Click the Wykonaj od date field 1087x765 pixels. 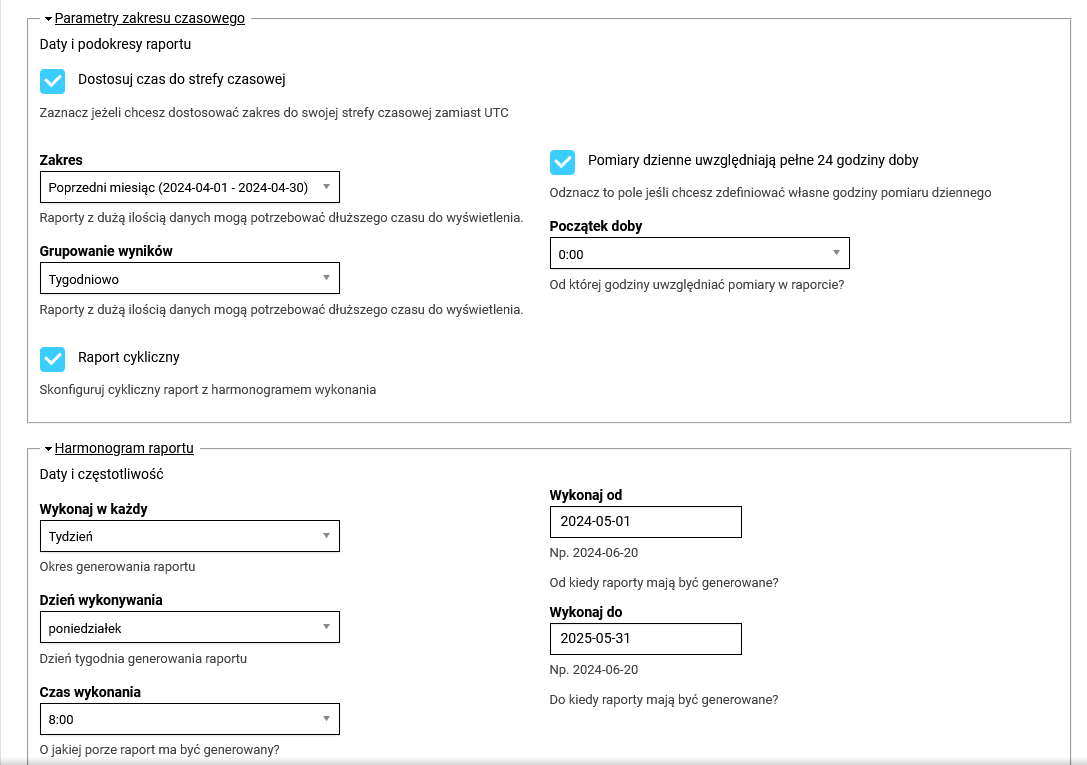[x=645, y=522]
